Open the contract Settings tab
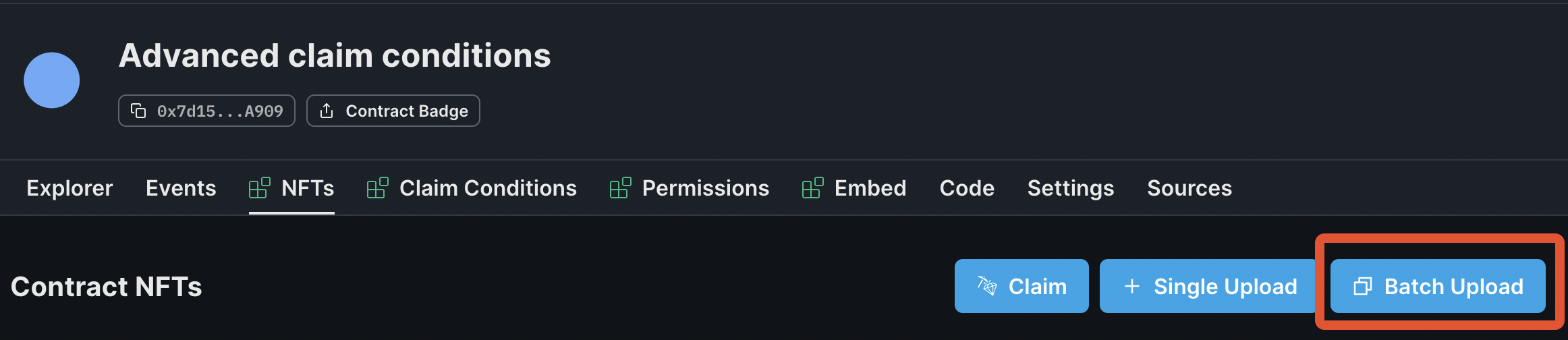1568x340 pixels. (1071, 188)
